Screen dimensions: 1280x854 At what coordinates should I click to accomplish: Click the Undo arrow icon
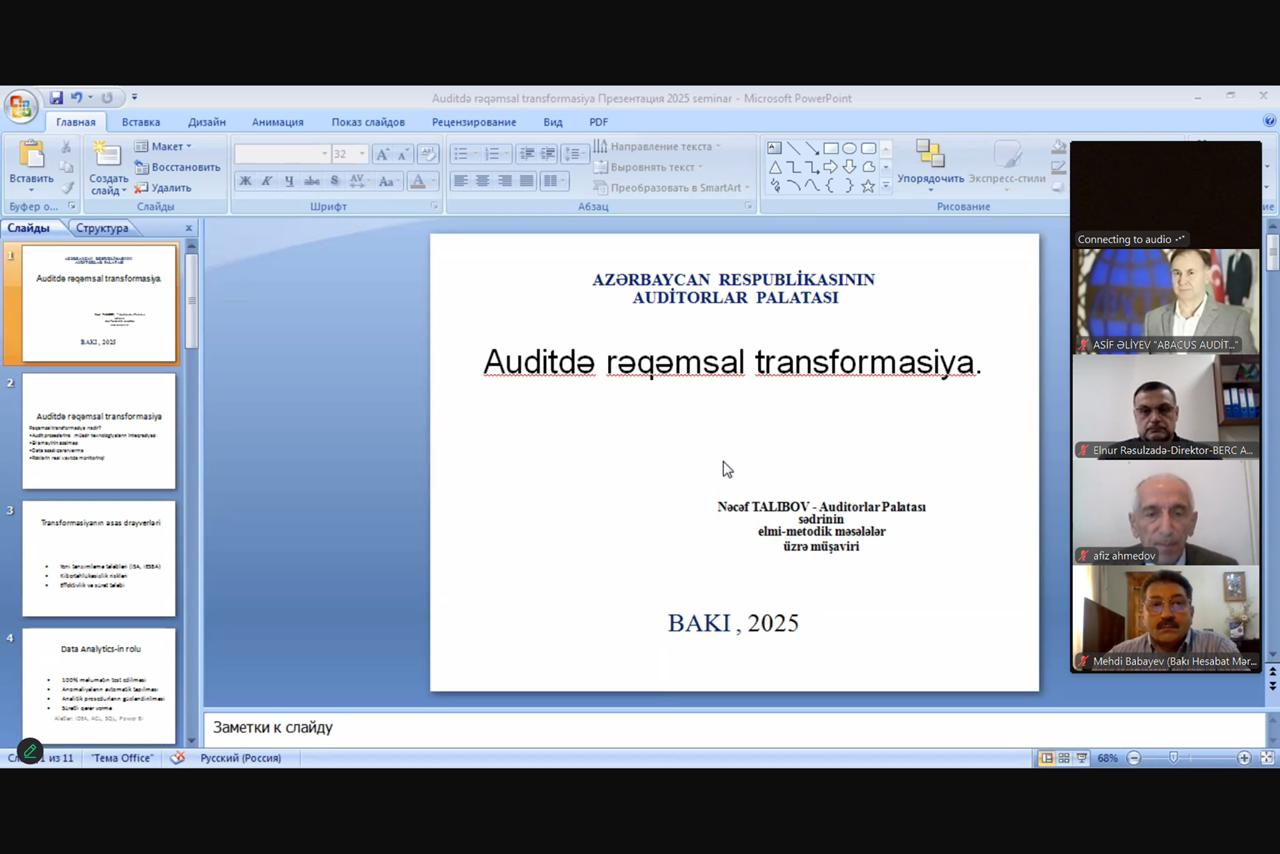point(77,98)
